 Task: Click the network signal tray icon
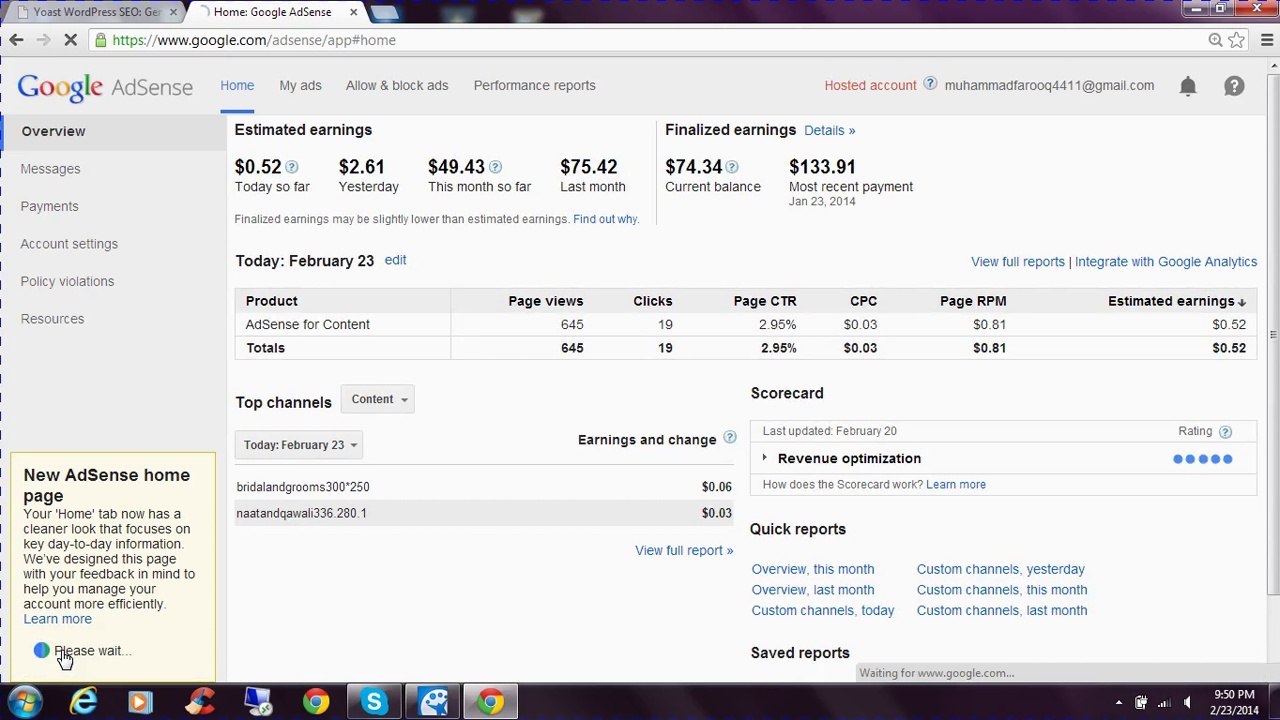pyautogui.click(x=1164, y=702)
